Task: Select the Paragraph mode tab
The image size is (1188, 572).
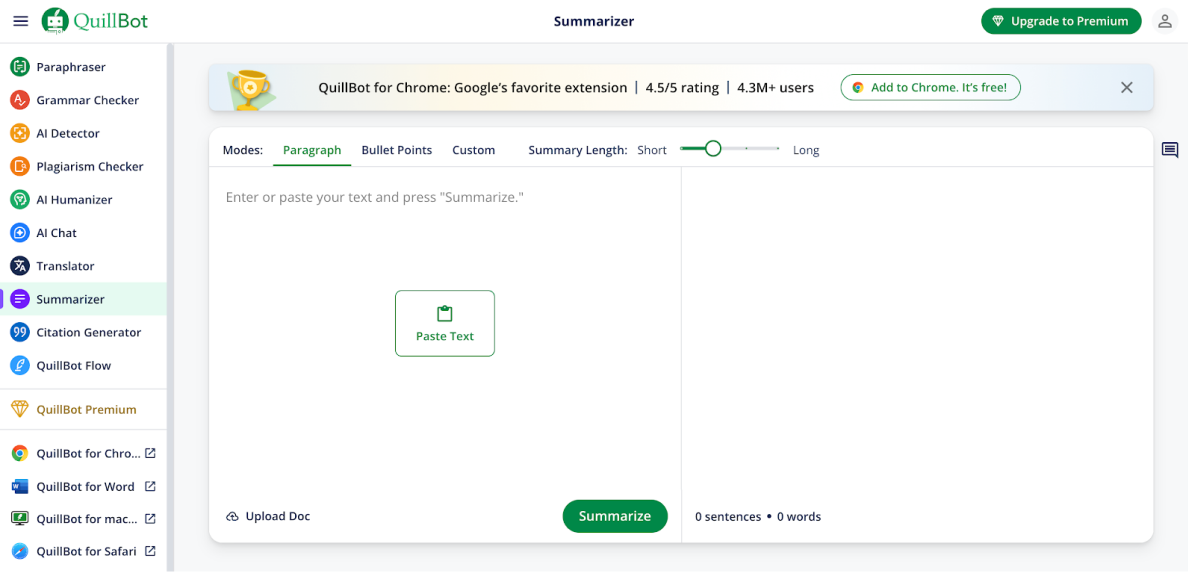Action: point(311,150)
